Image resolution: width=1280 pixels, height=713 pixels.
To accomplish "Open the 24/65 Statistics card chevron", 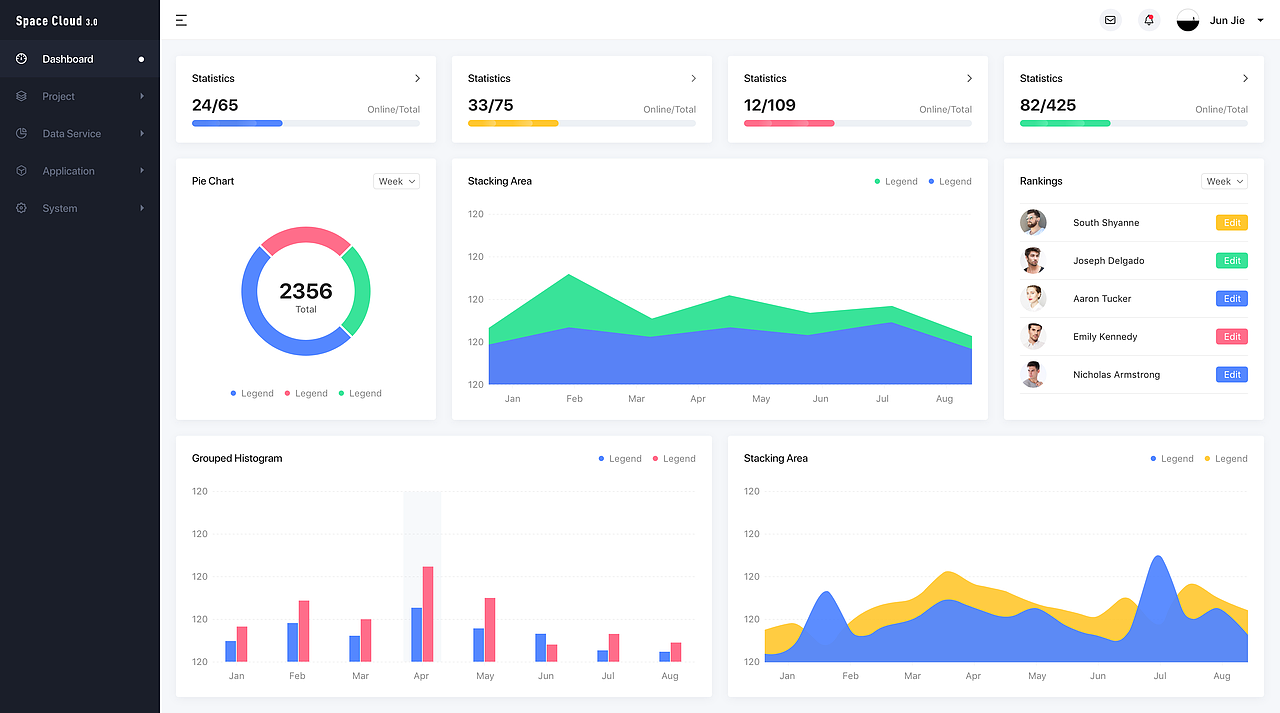I will (417, 78).
